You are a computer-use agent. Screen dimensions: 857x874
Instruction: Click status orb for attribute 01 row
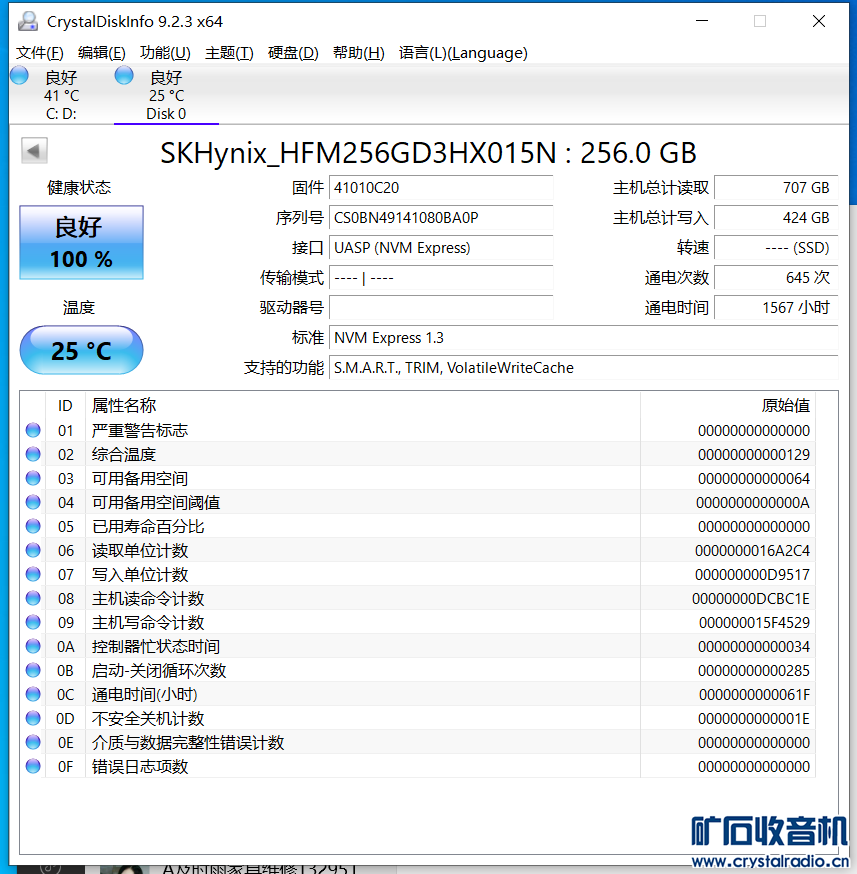(x=33, y=431)
